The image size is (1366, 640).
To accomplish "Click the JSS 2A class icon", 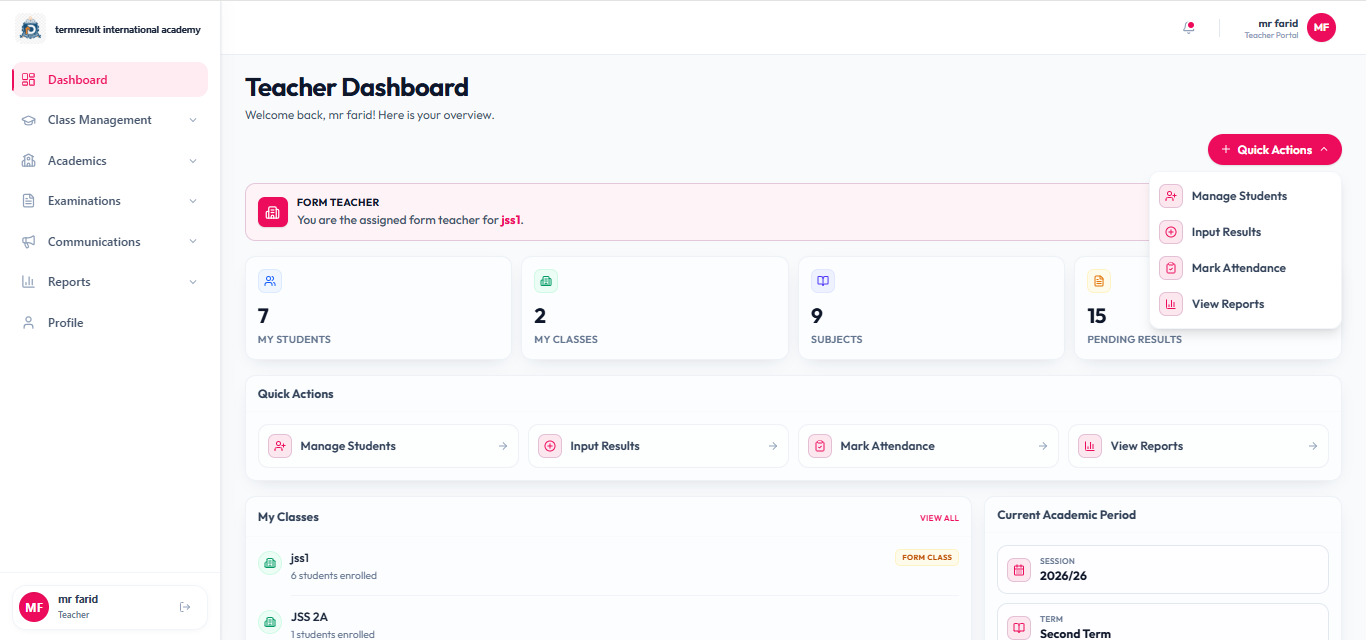I will coord(269,622).
